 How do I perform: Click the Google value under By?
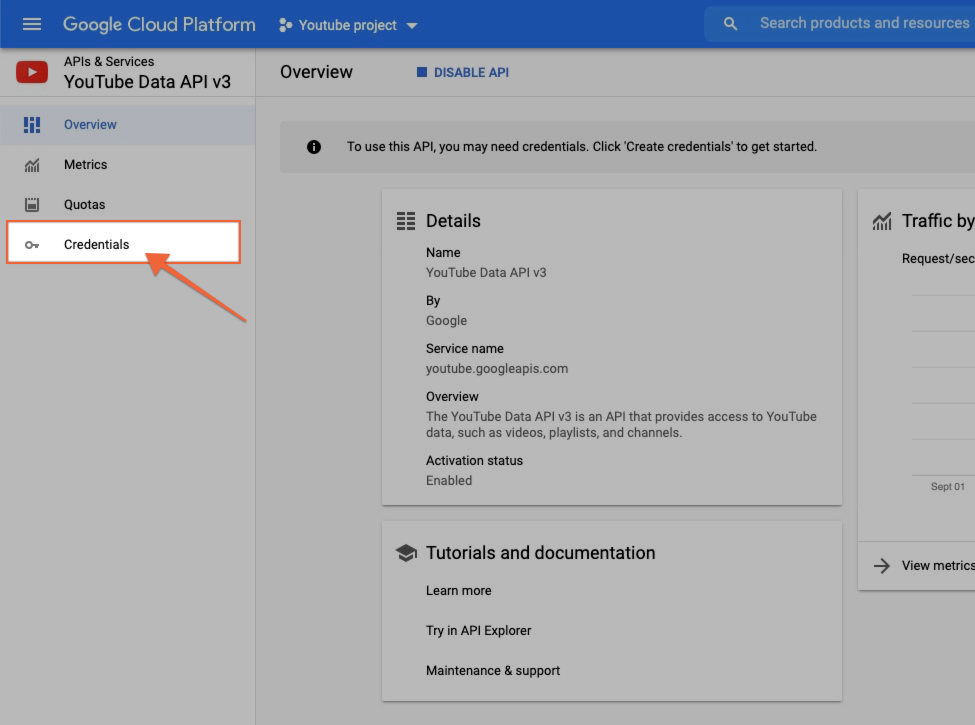tap(446, 321)
